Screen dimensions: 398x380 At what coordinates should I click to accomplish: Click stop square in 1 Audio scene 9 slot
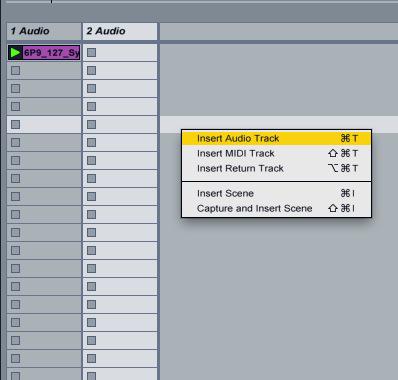pyautogui.click(x=15, y=196)
